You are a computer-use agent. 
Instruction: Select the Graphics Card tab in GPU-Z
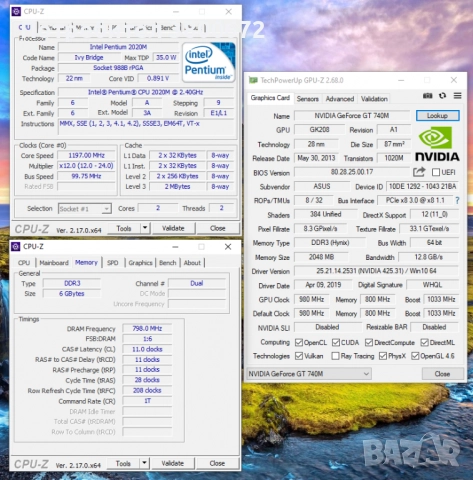point(270,98)
